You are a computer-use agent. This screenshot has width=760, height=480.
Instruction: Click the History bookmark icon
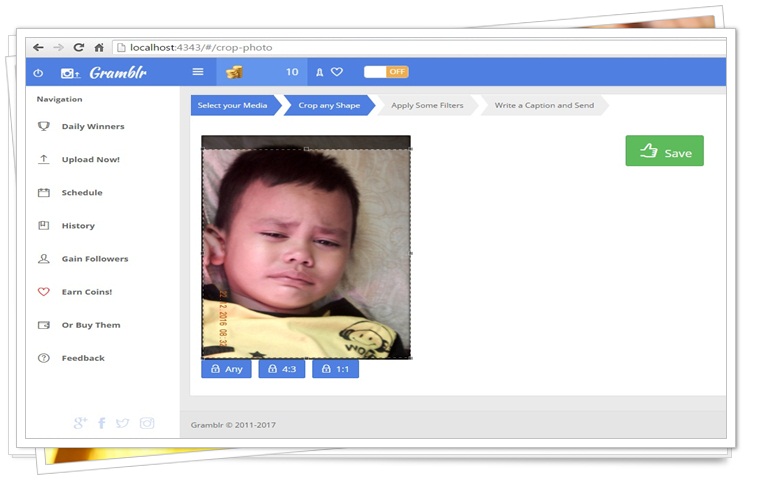44,225
